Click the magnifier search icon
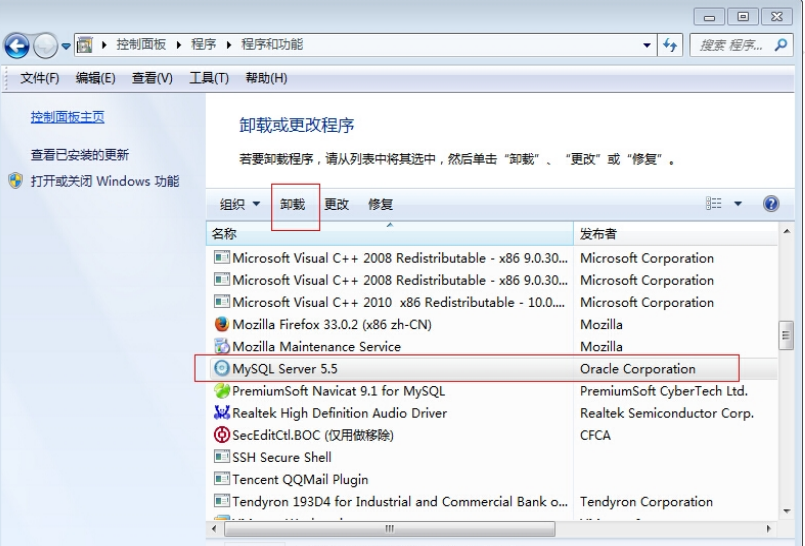805x546 pixels. 781,45
